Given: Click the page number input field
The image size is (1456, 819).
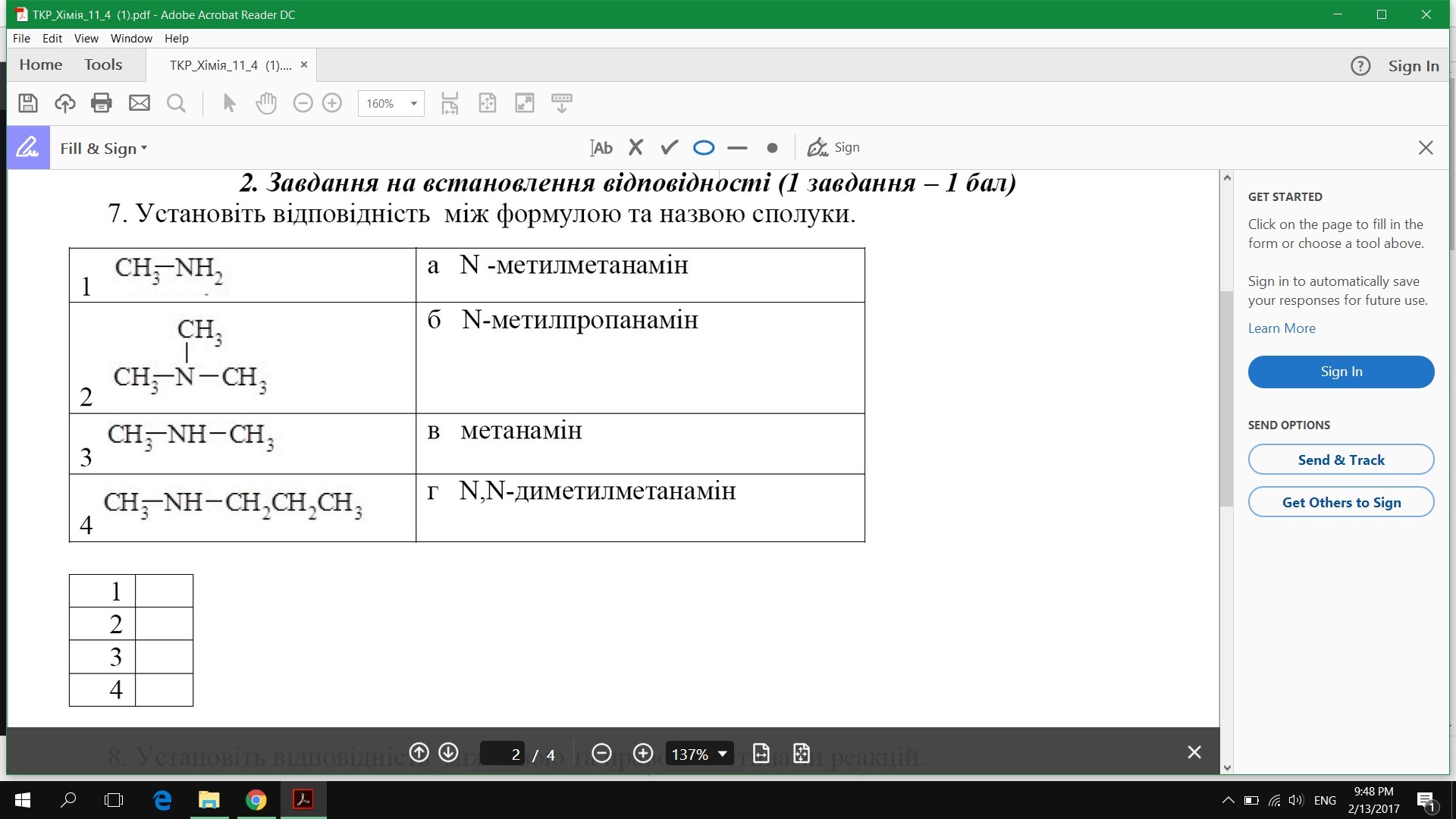Looking at the screenshot, I should point(503,754).
